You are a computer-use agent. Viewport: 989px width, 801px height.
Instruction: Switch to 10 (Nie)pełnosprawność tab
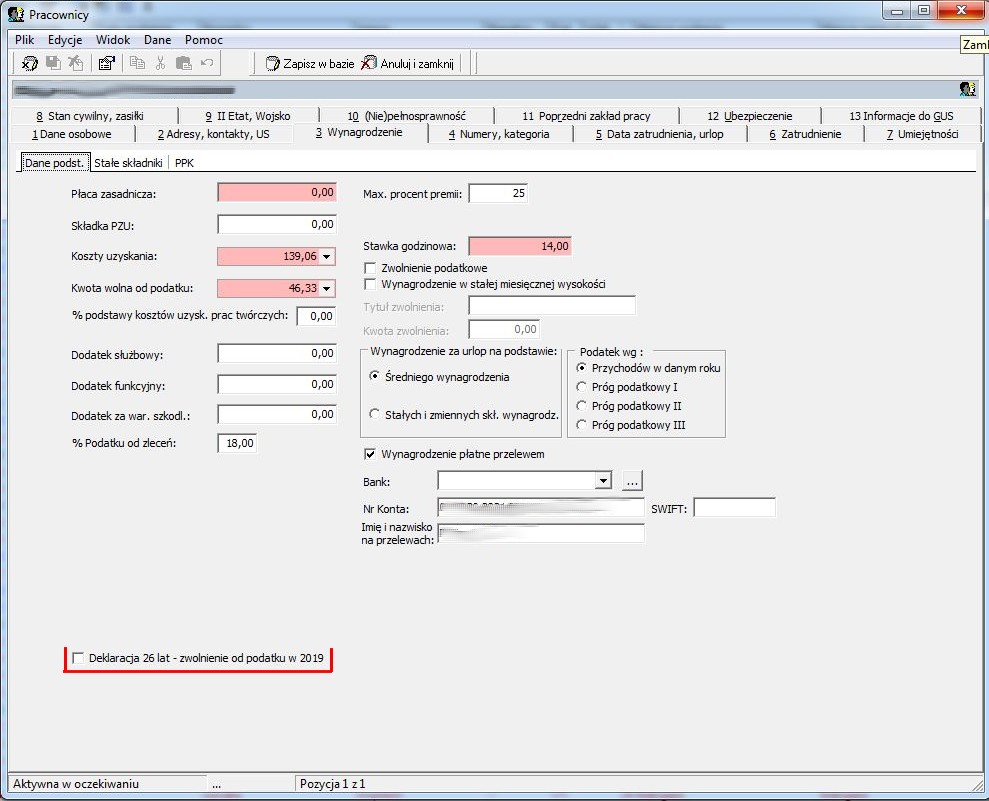407,115
